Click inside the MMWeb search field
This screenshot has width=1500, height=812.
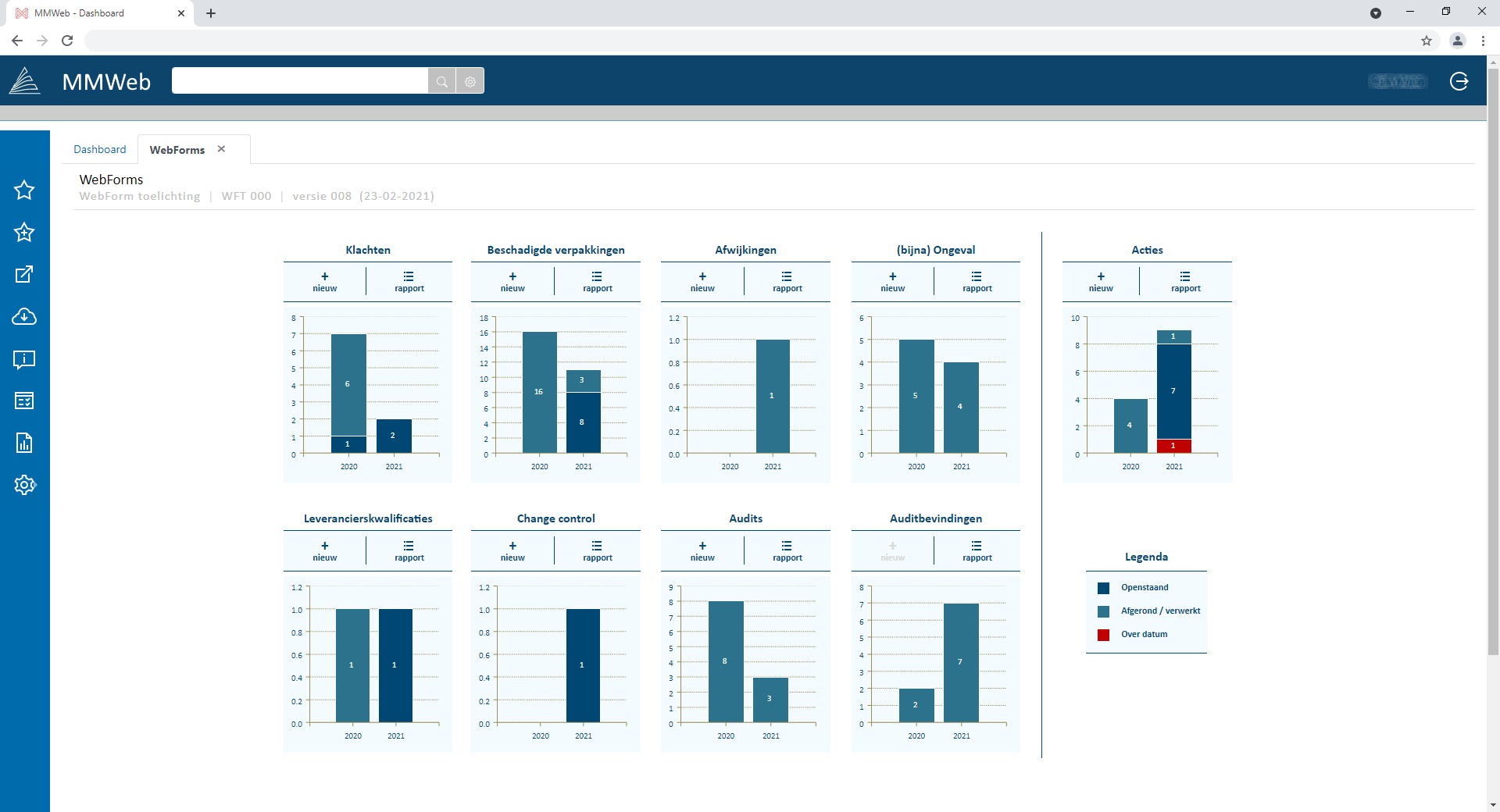(301, 80)
